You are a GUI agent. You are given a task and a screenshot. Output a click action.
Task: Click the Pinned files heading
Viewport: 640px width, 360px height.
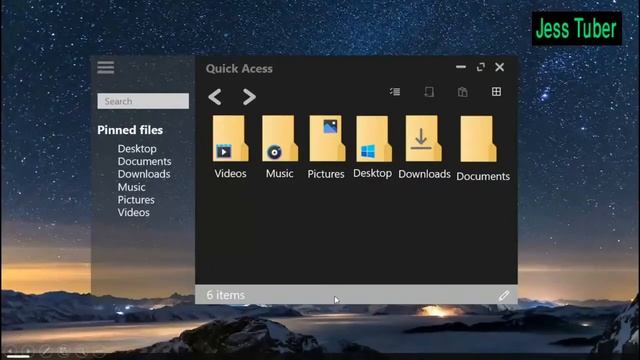(130, 130)
